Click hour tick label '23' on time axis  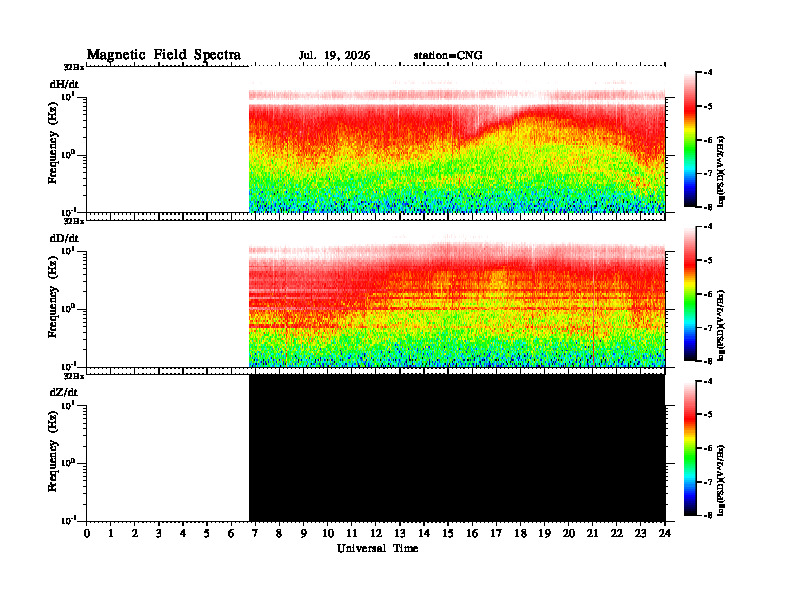[640, 534]
